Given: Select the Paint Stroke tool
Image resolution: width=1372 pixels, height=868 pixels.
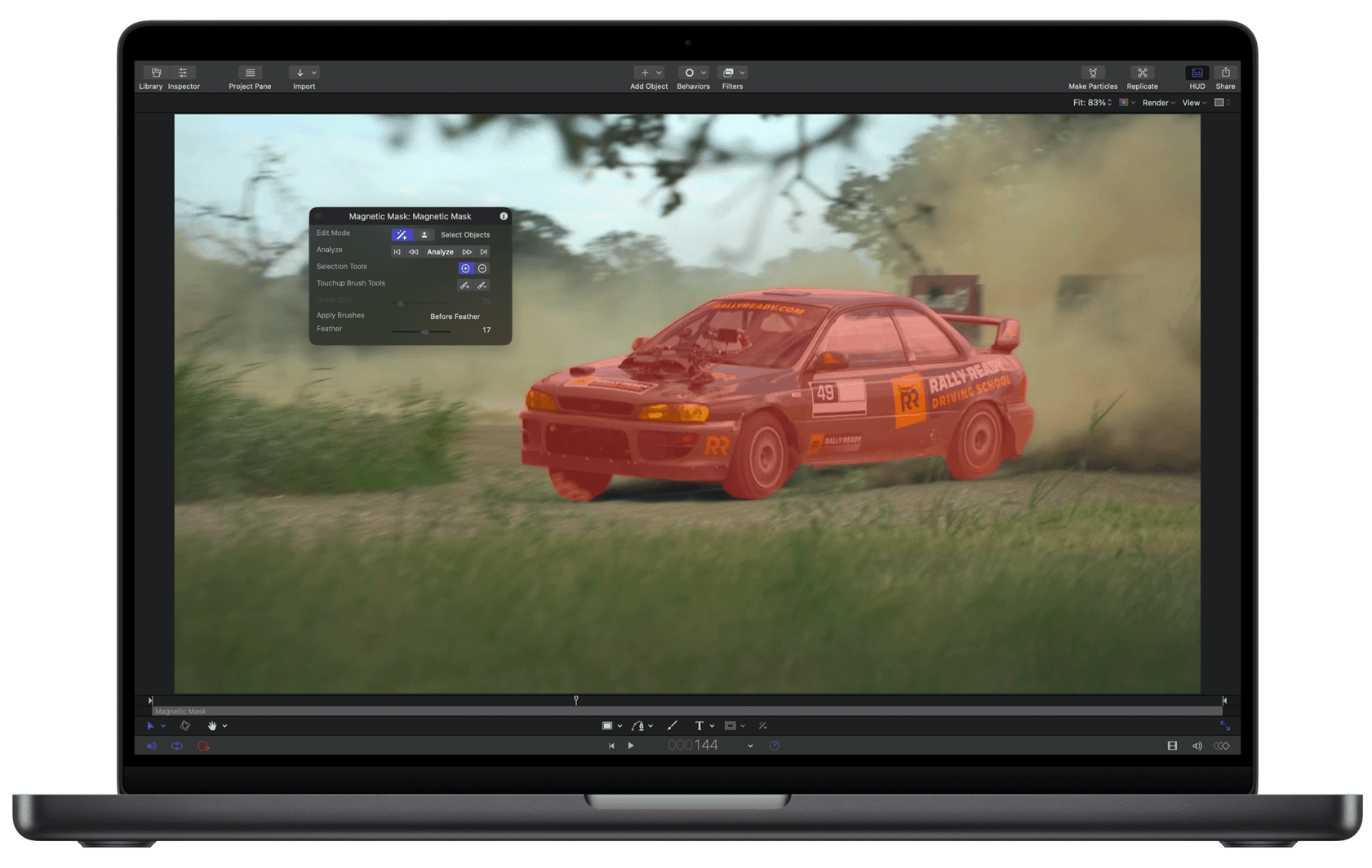Looking at the screenshot, I should point(673,725).
